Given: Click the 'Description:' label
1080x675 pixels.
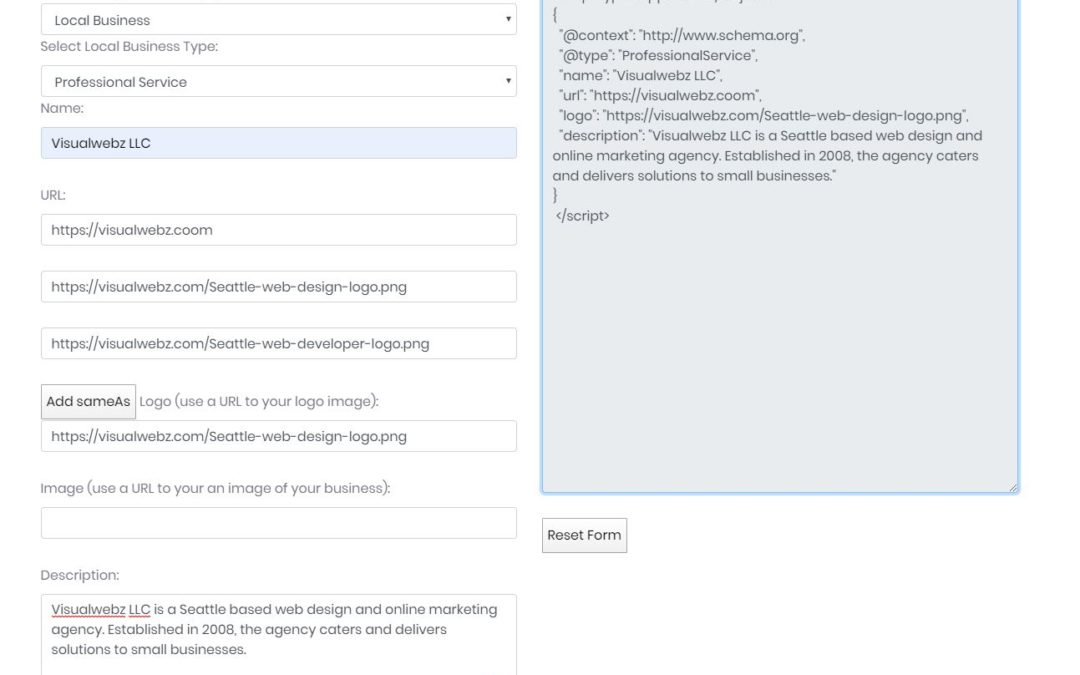Looking at the screenshot, I should click(79, 574).
